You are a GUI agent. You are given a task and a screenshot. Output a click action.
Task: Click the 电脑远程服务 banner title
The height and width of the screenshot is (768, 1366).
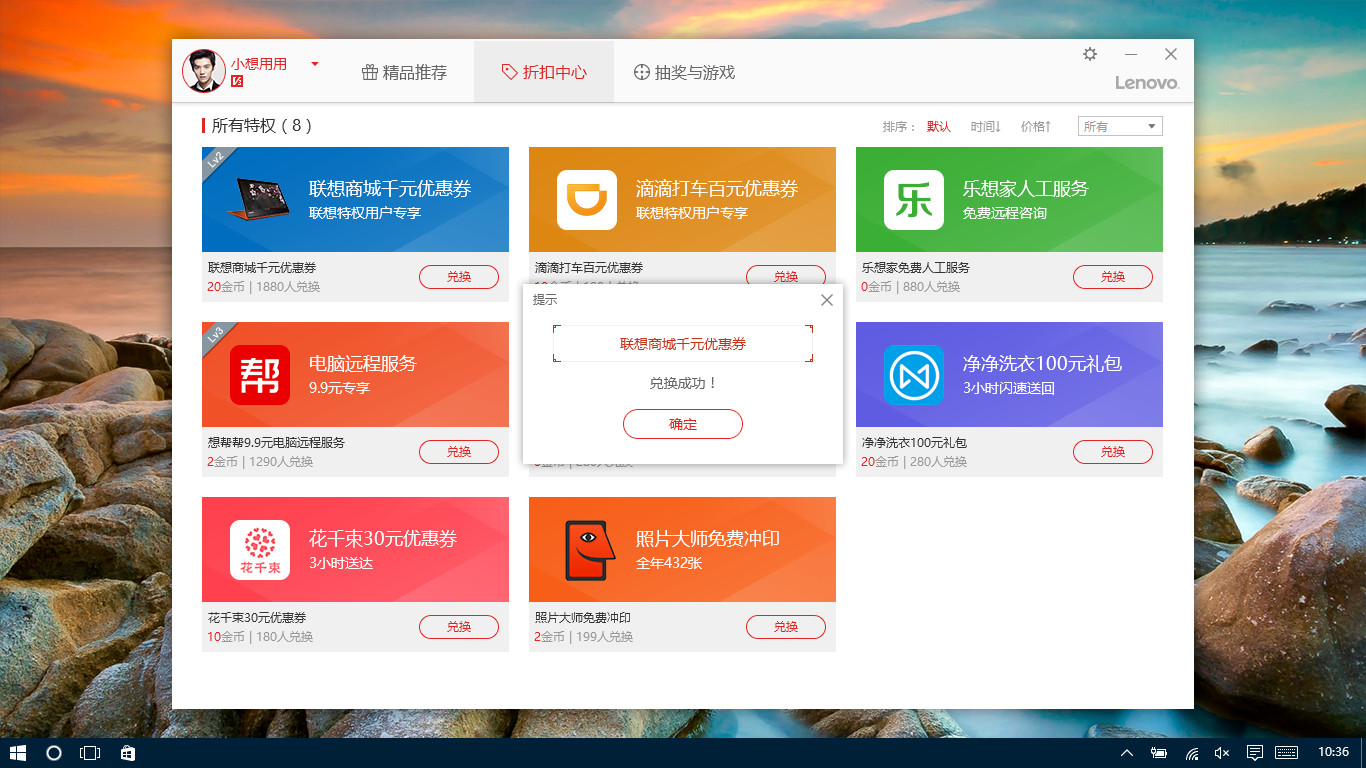[362, 364]
